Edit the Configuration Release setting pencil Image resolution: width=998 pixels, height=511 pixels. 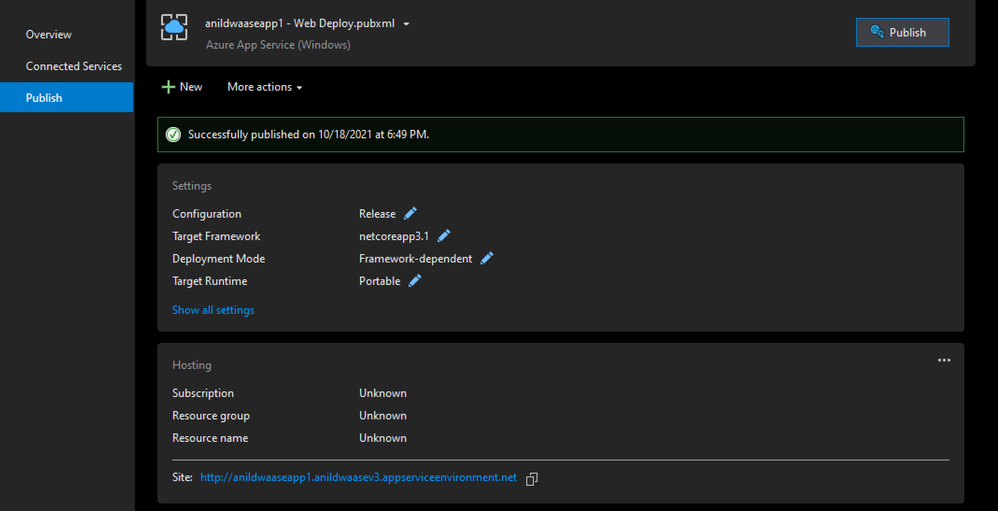(411, 213)
